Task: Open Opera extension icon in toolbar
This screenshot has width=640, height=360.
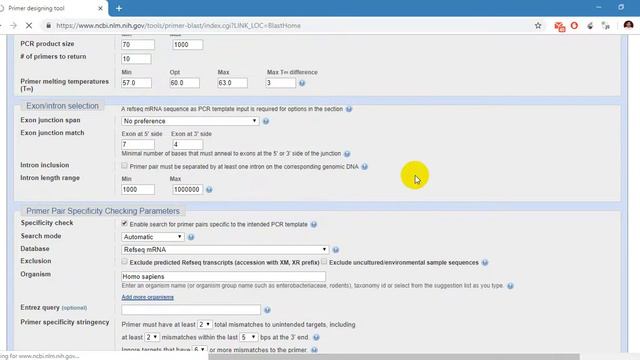Action: pos(574,26)
